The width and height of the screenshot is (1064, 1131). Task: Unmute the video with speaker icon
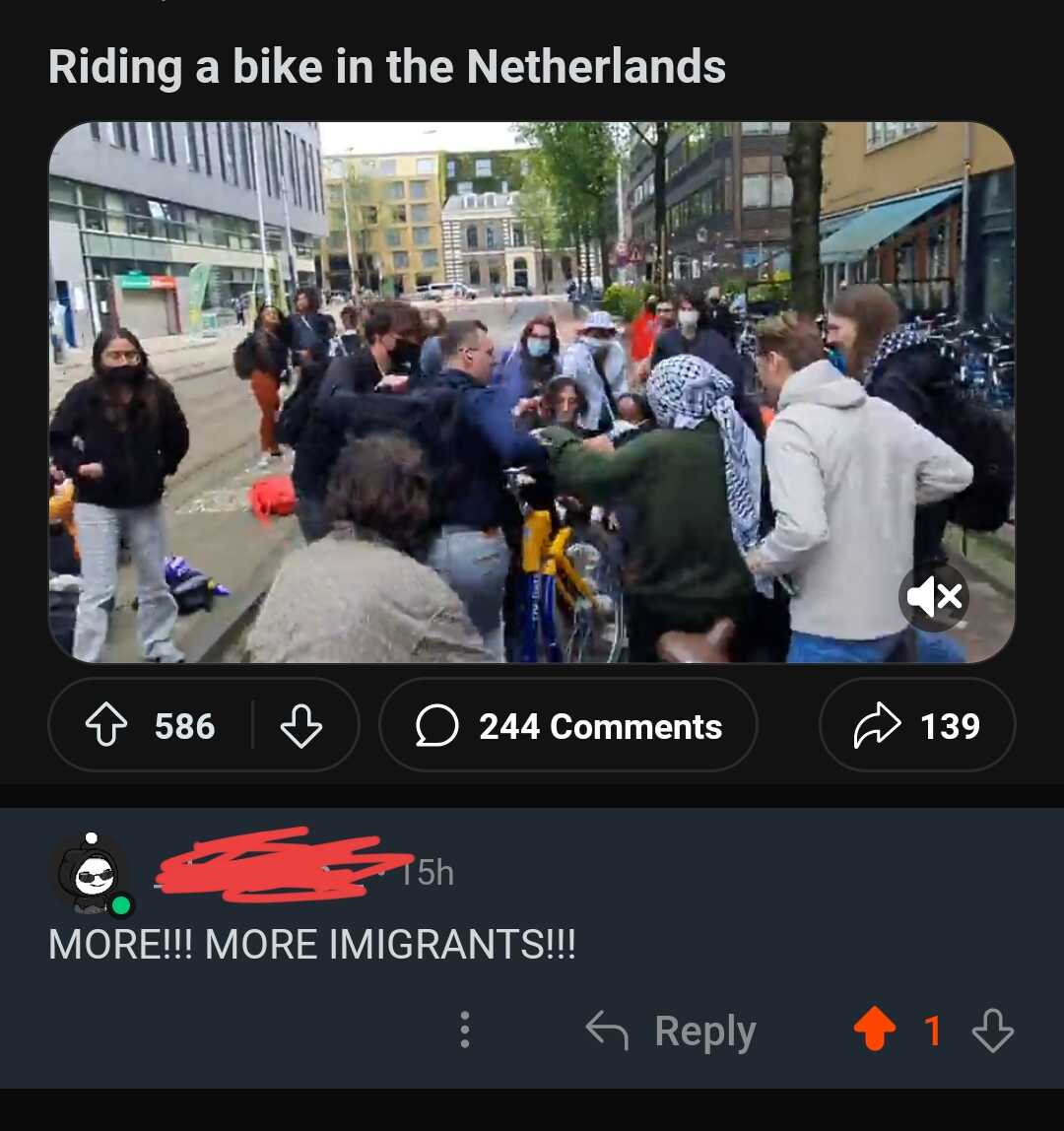[933, 597]
